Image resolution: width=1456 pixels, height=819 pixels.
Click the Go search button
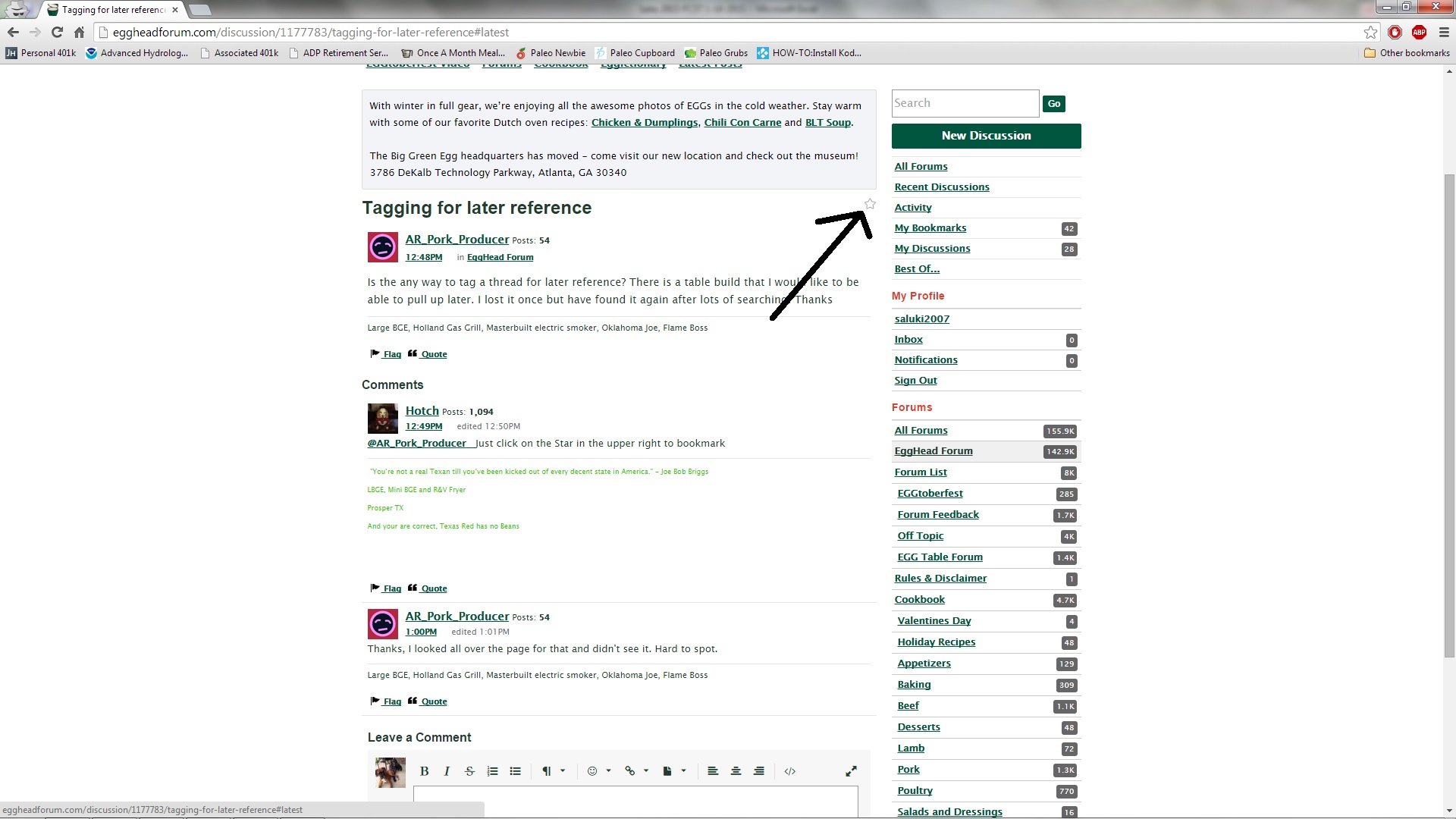pos(1054,103)
